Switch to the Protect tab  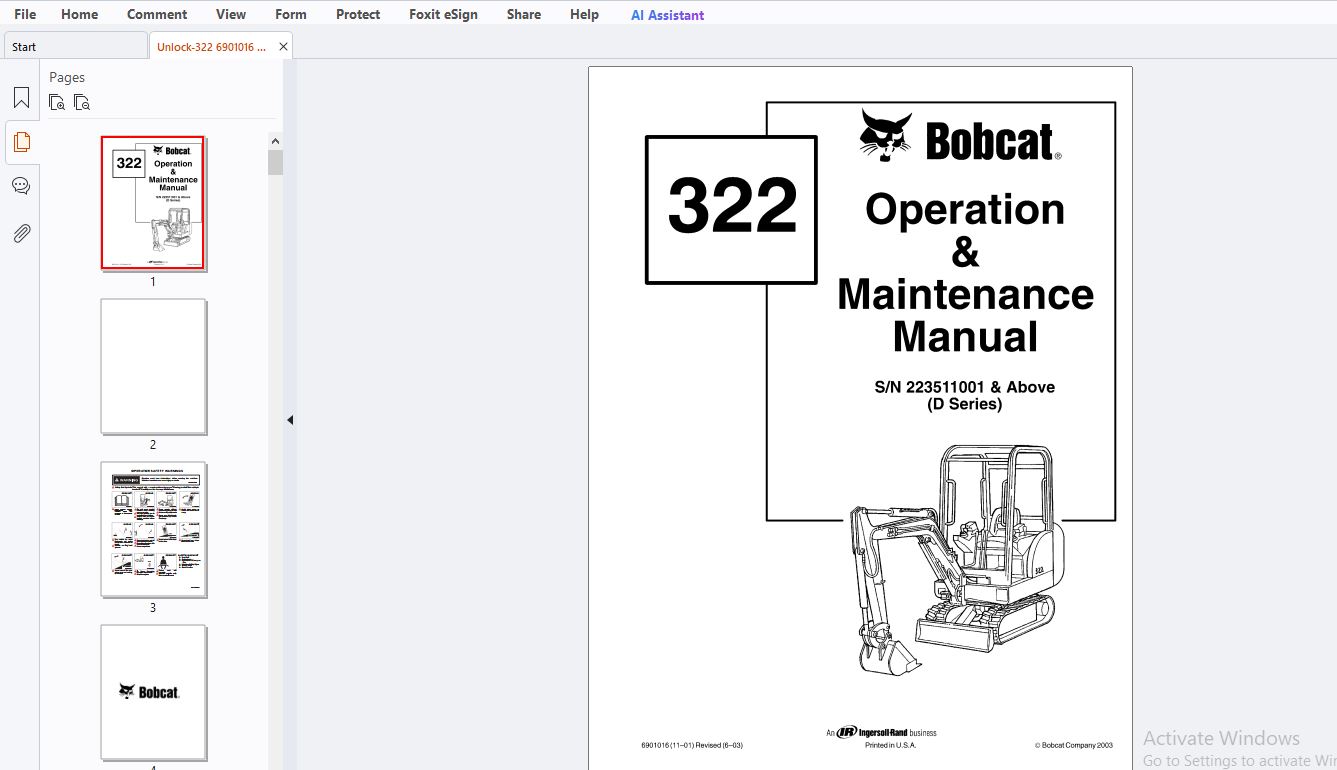click(x=358, y=14)
